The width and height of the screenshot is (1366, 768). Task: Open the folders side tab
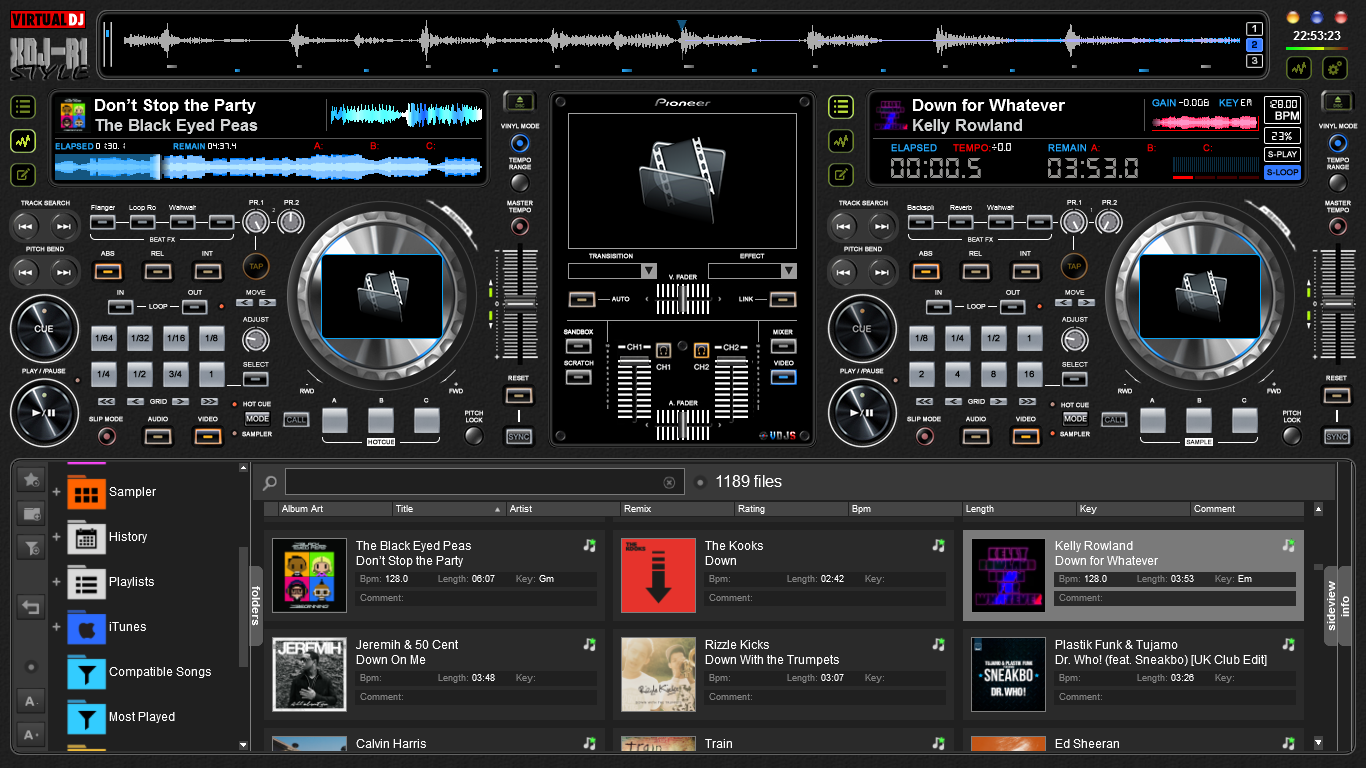click(256, 605)
